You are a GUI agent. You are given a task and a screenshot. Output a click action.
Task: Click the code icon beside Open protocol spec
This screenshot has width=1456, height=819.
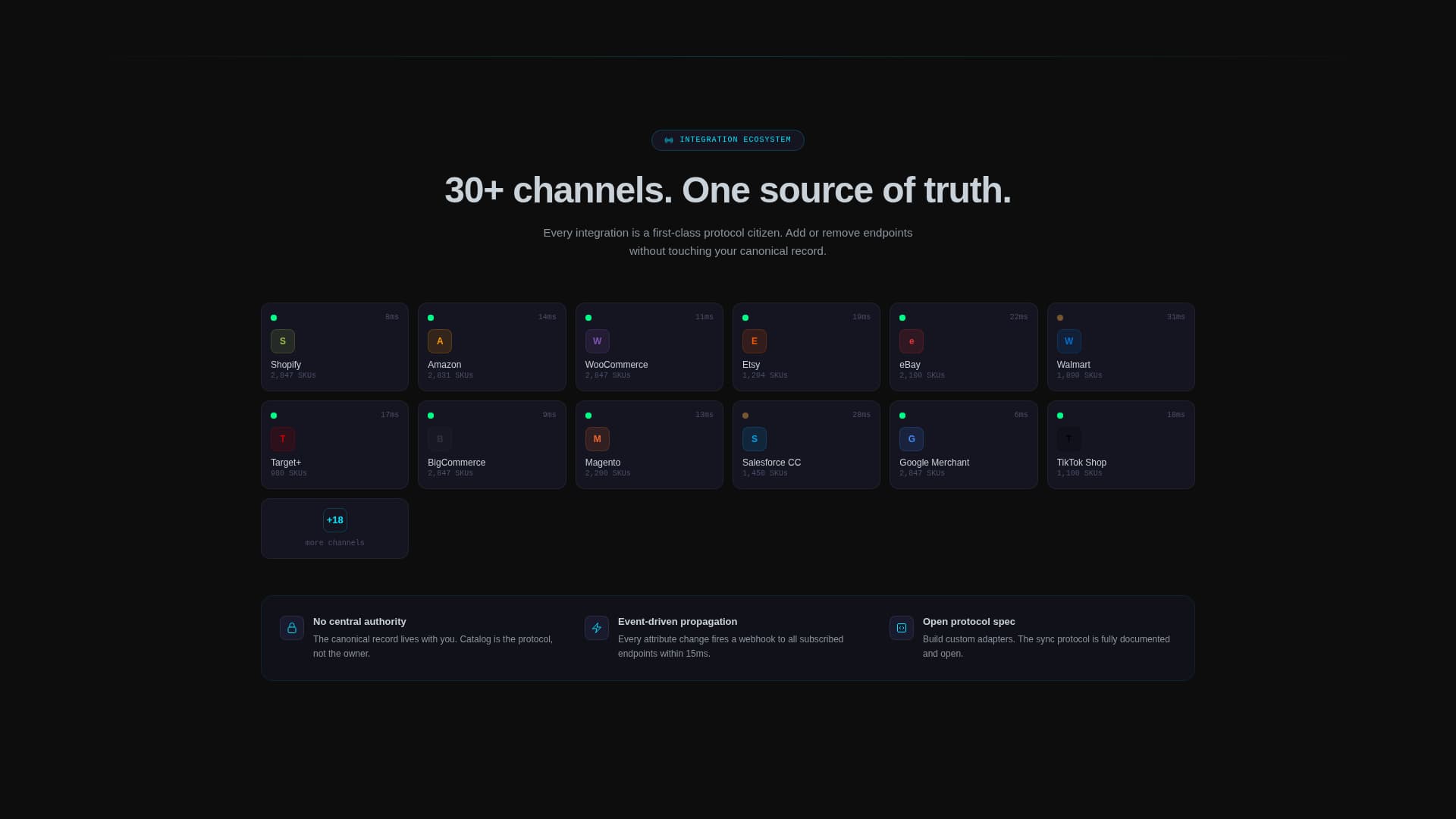click(x=902, y=628)
